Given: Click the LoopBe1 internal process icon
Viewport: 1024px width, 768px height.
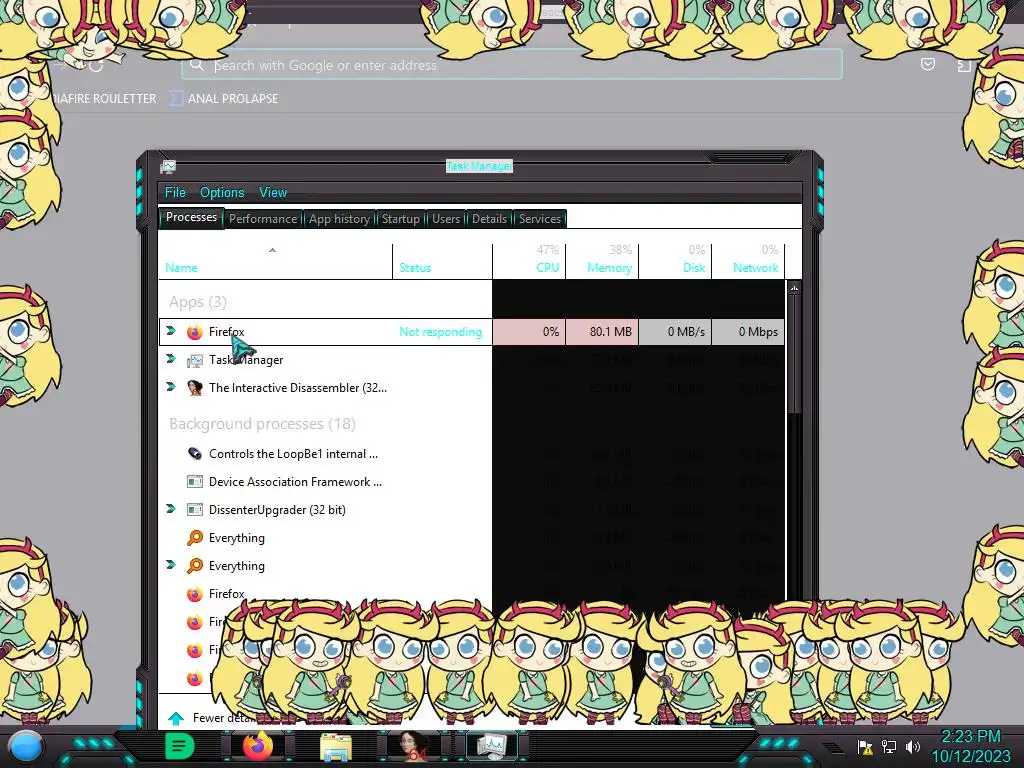Looking at the screenshot, I should pos(195,454).
